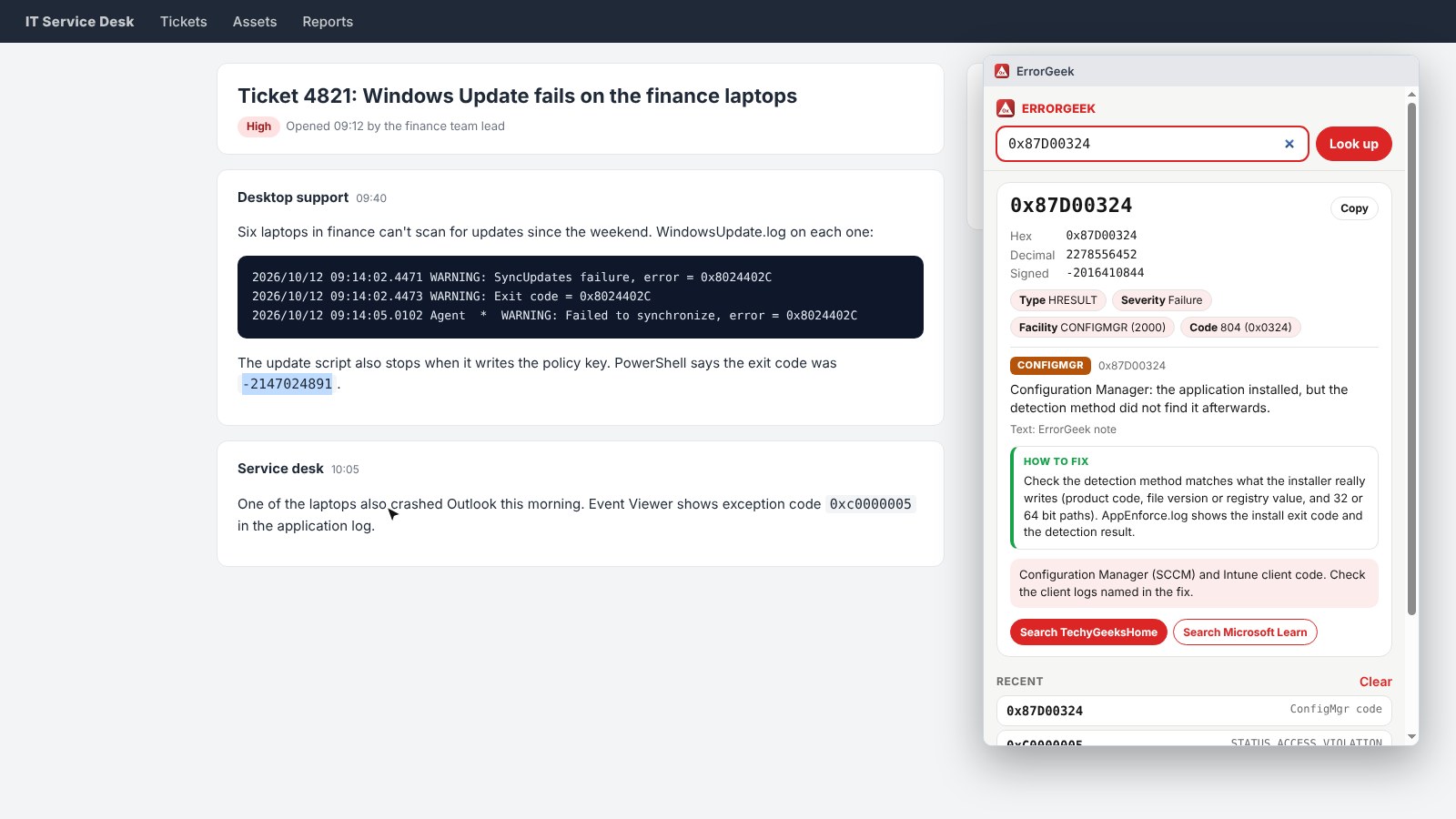Screen dimensions: 1456x819
Task: Open the Tickets menu
Action: click(x=184, y=22)
